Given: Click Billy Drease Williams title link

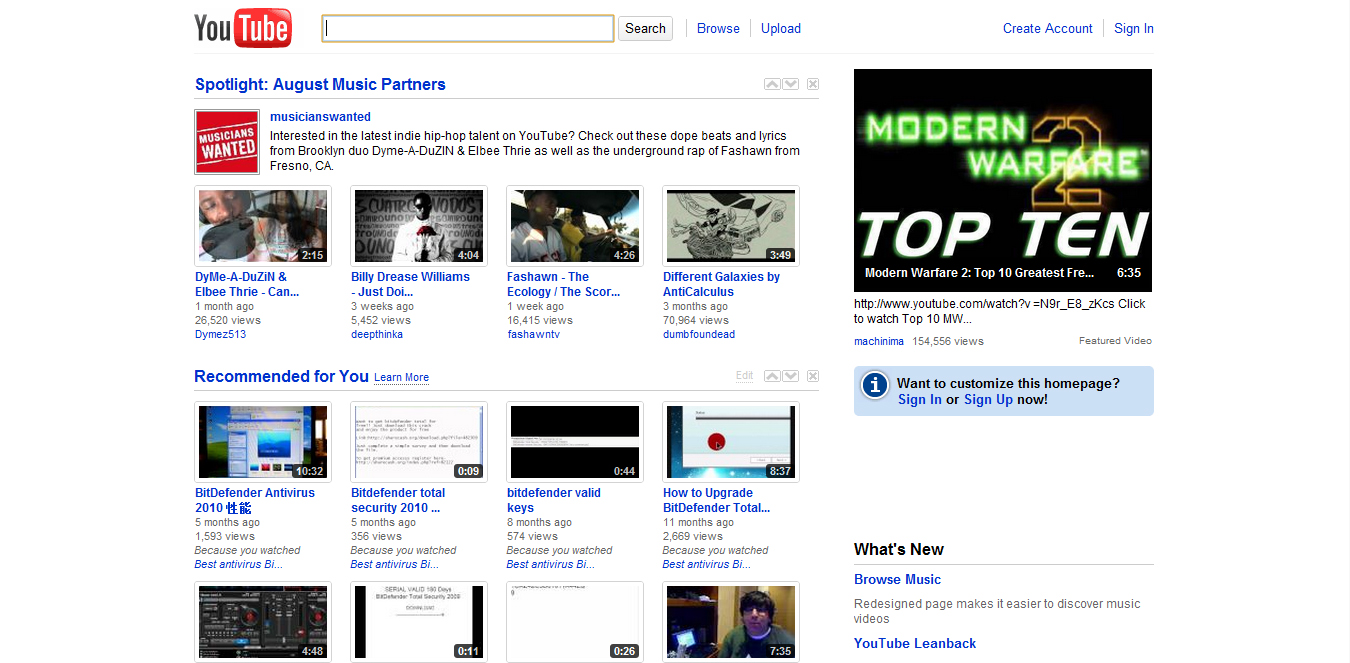Looking at the screenshot, I should click(410, 284).
